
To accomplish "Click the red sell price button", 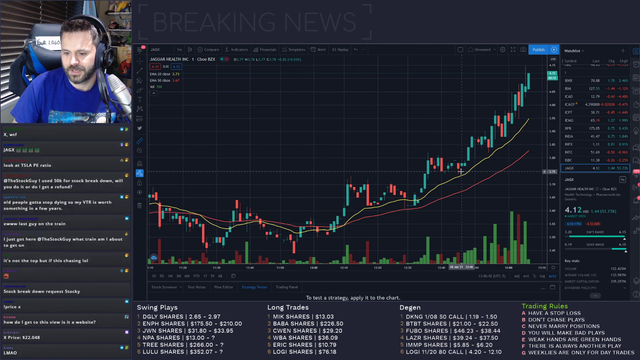I will [155, 67].
